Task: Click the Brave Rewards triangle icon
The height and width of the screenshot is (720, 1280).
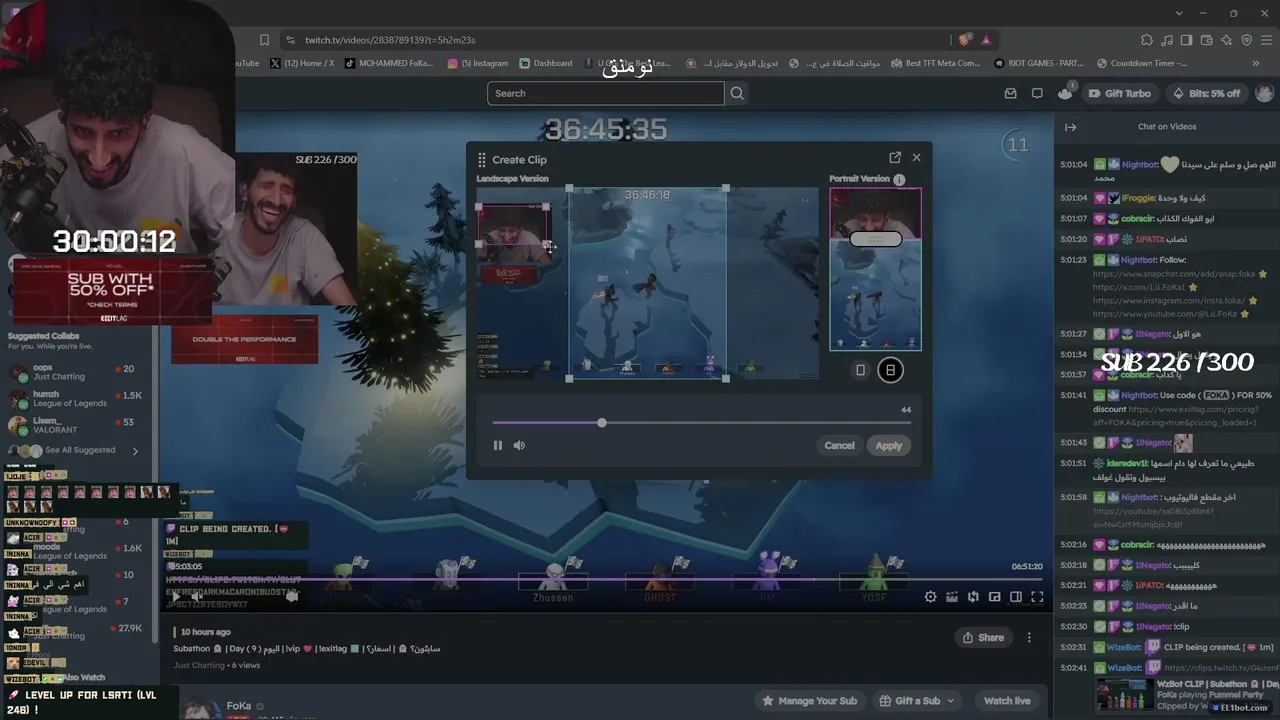Action: coord(986,40)
